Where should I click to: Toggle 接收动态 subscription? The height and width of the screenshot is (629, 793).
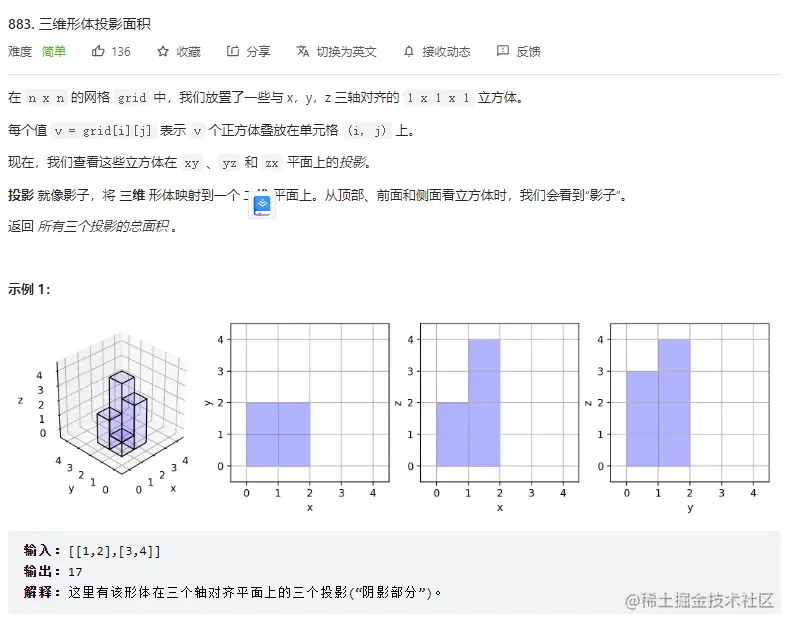click(446, 51)
